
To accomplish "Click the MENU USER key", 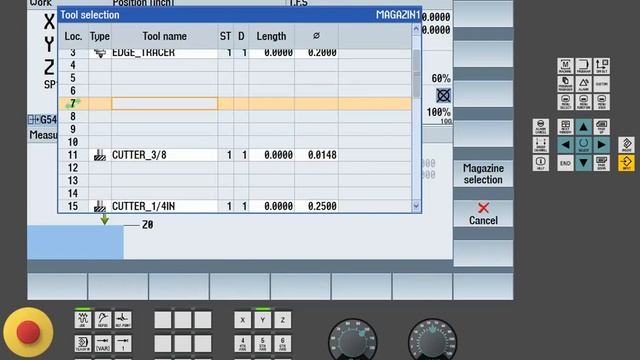I will pos(602,102).
